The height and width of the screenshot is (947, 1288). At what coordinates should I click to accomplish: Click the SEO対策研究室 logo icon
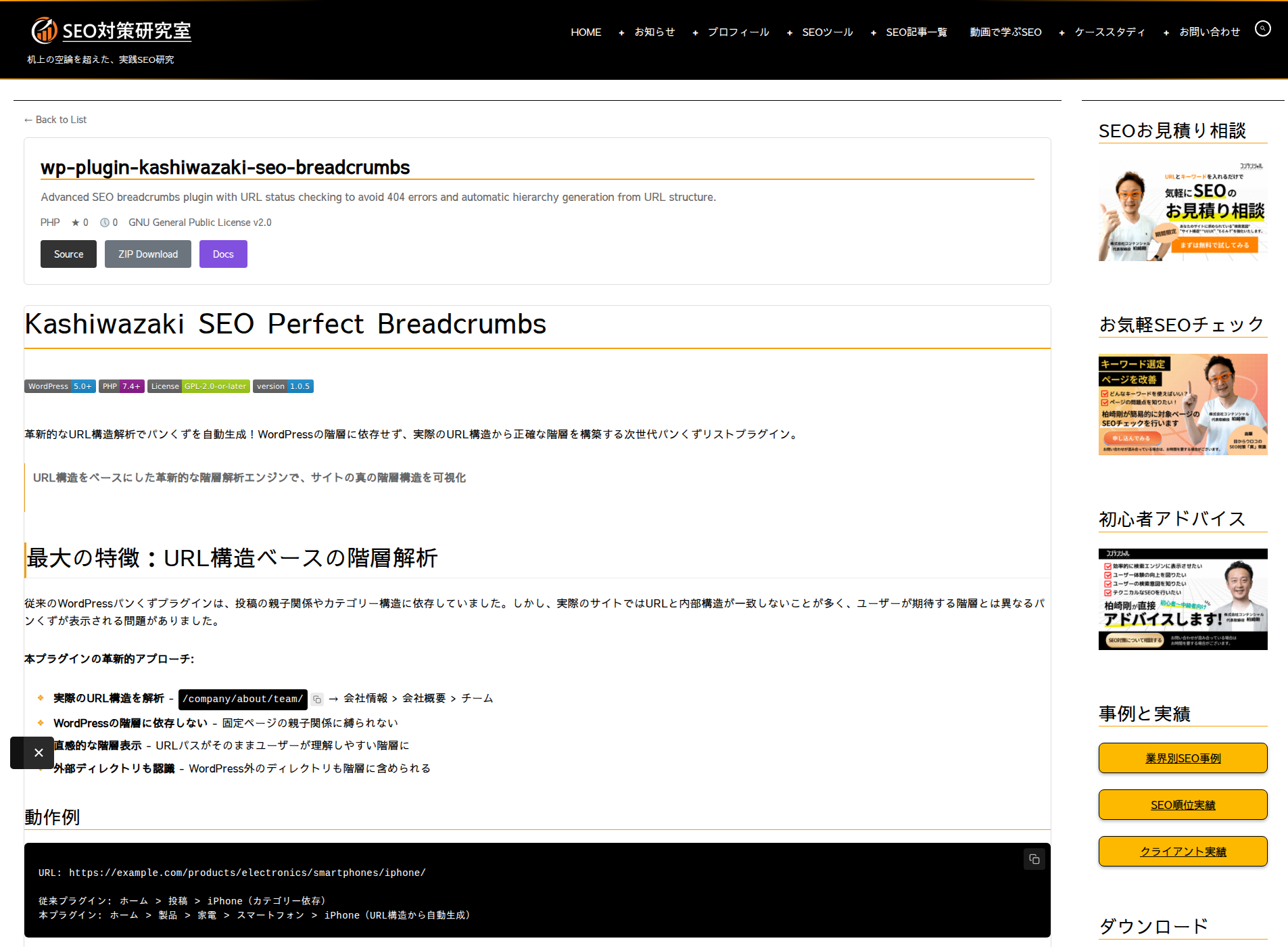43,30
